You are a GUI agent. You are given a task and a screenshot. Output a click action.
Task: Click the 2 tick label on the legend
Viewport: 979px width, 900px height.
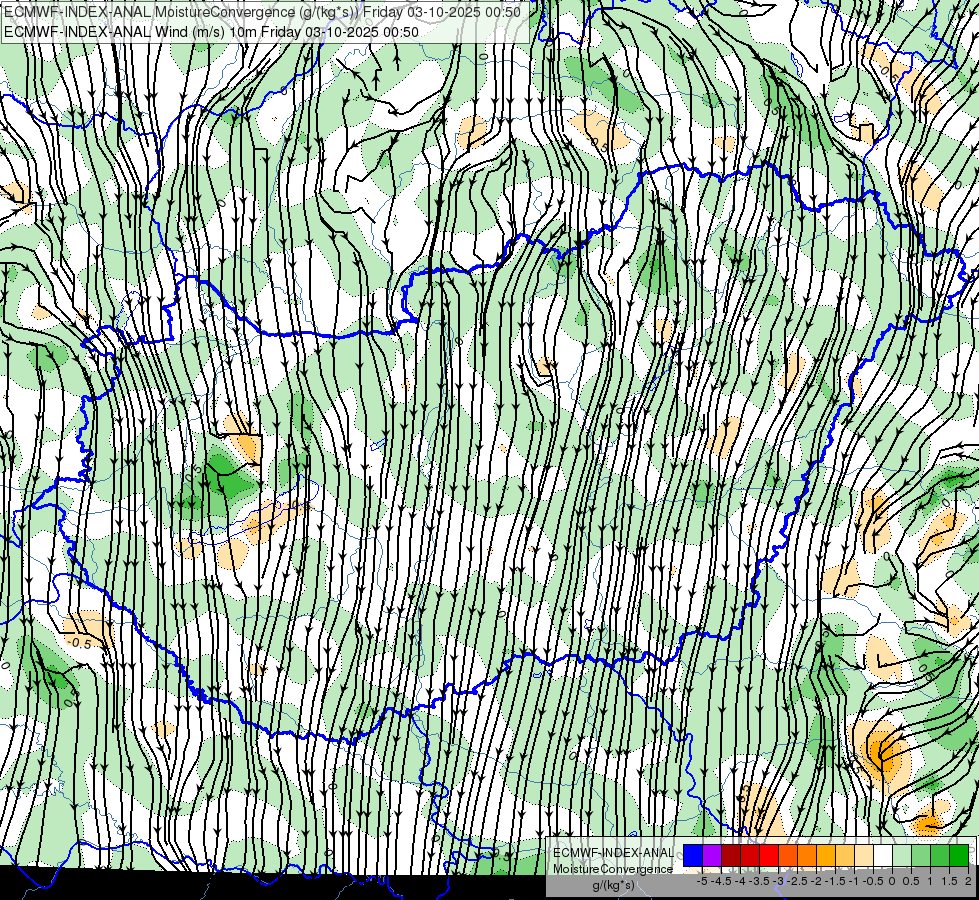(968, 881)
